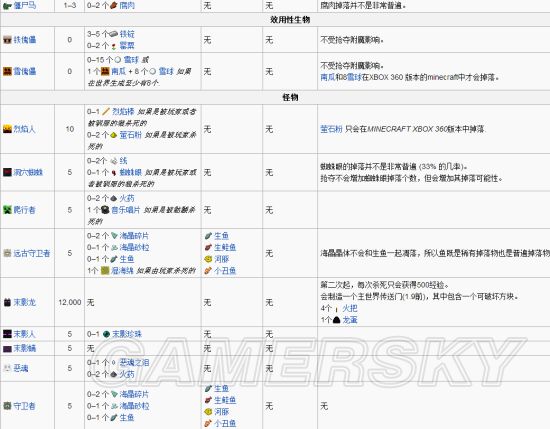
Task: Click the Blaze mob icon
Action: coord(7,129)
